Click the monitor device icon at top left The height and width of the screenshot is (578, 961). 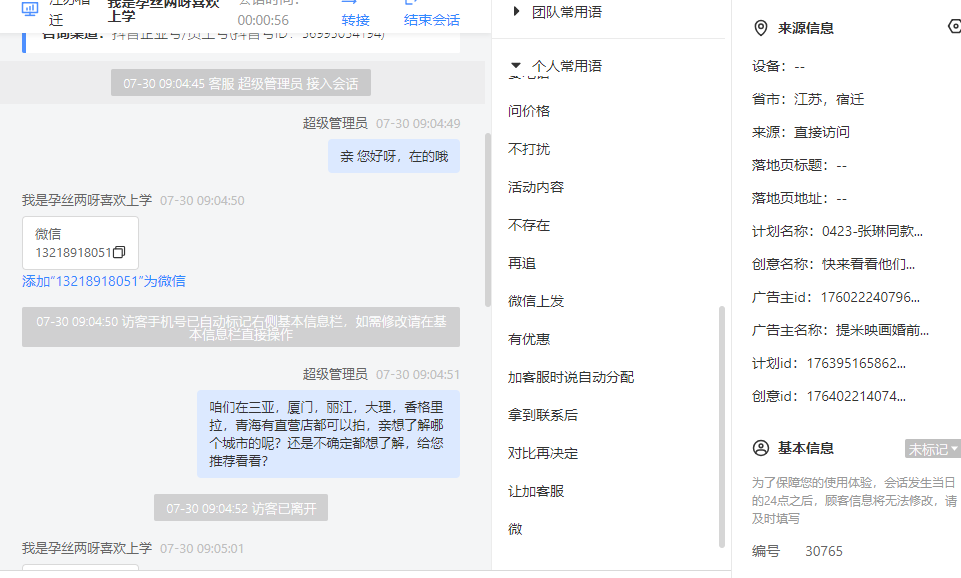point(29,9)
